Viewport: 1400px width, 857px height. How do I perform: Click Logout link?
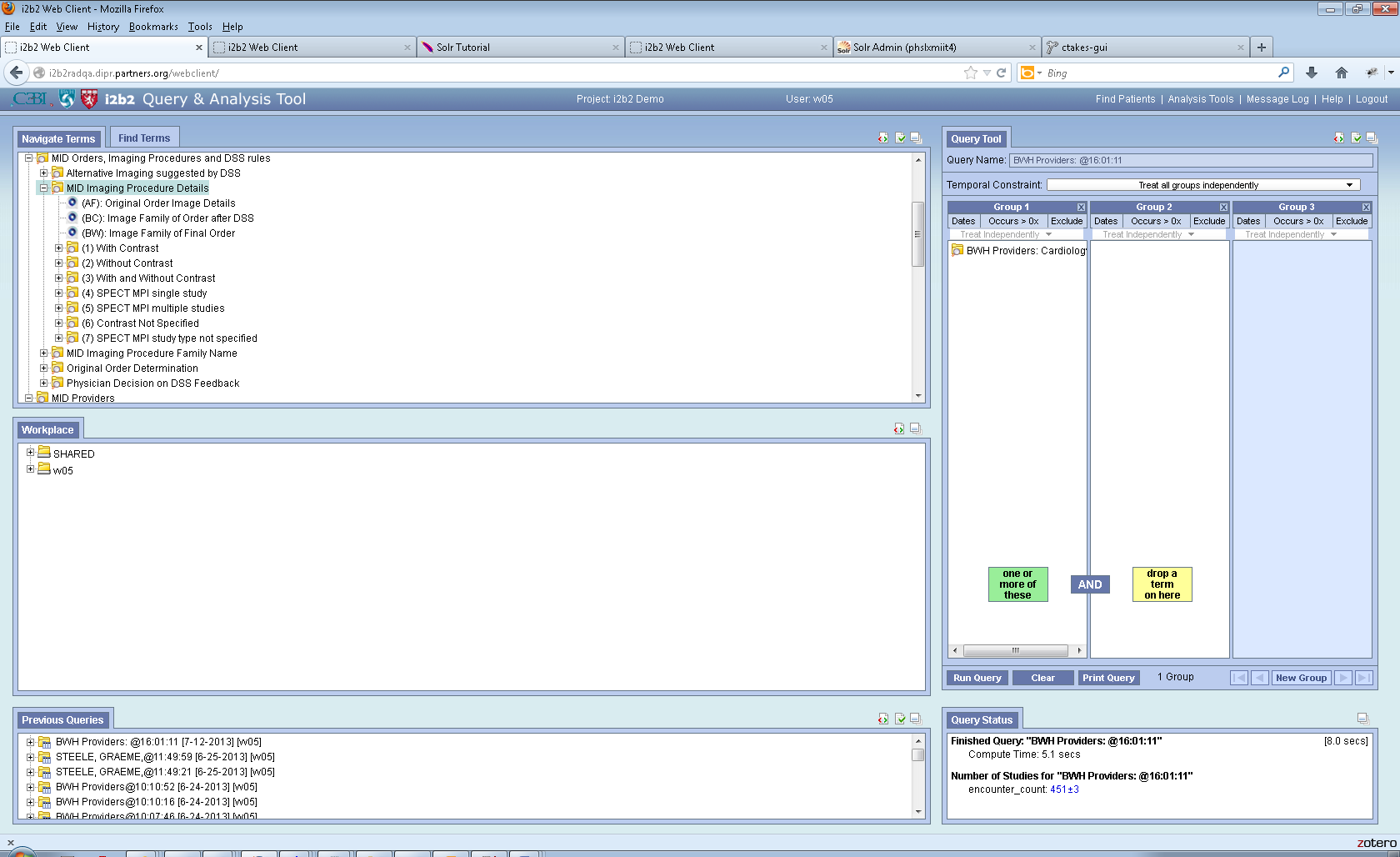pyautogui.click(x=1372, y=99)
